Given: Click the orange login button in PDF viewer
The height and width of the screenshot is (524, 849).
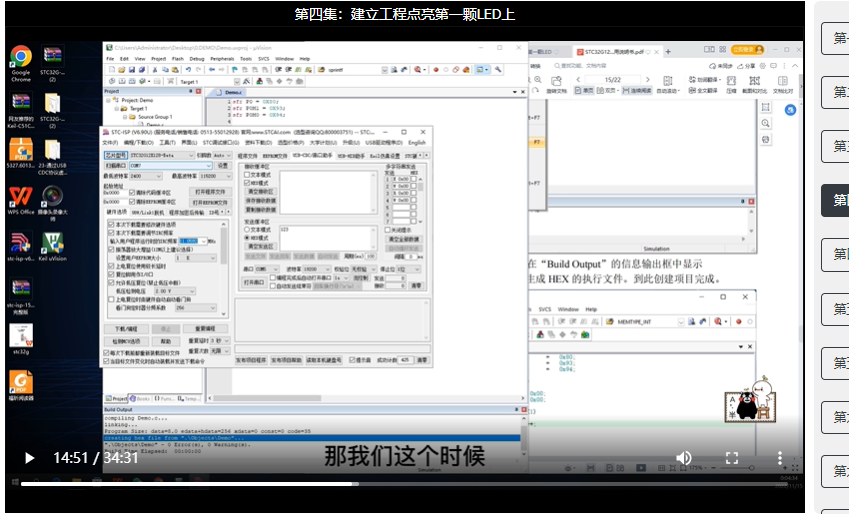Looking at the screenshot, I should 747,50.
